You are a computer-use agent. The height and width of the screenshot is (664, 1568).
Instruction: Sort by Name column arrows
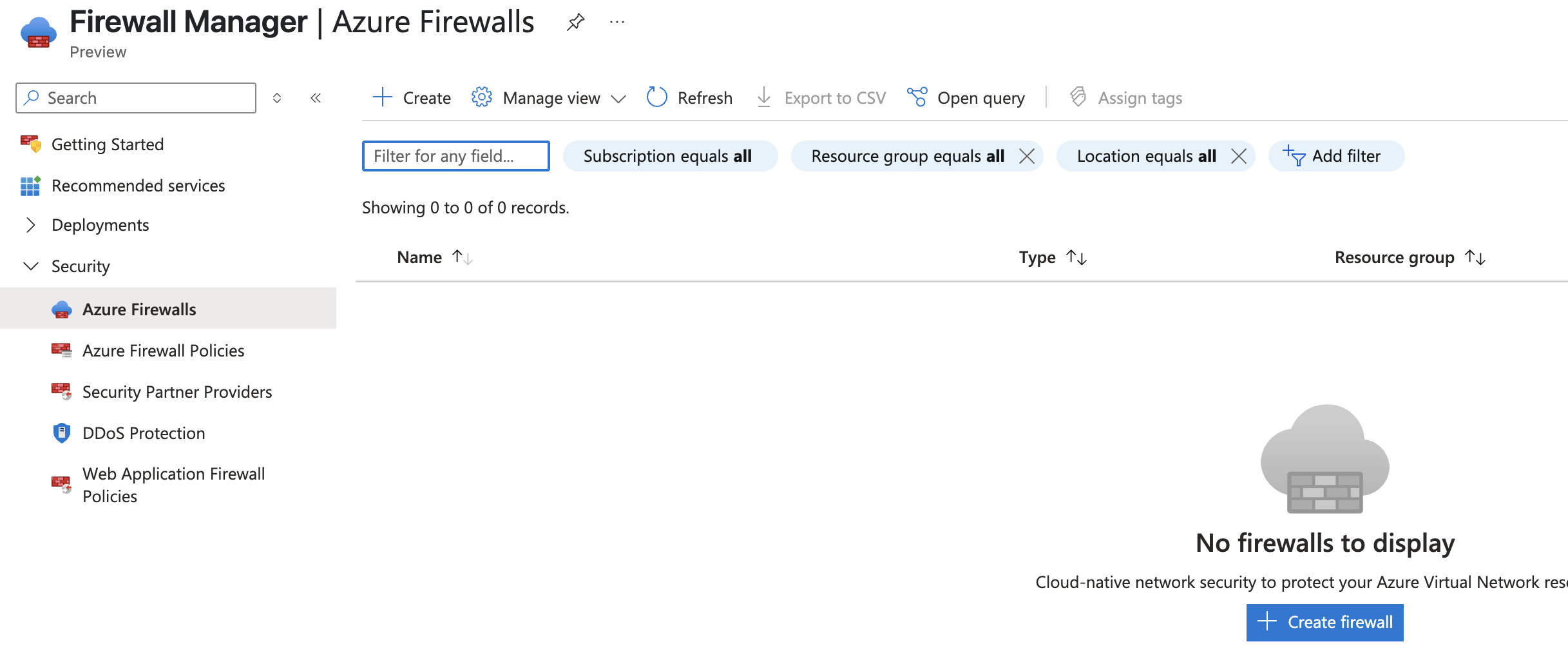(463, 257)
